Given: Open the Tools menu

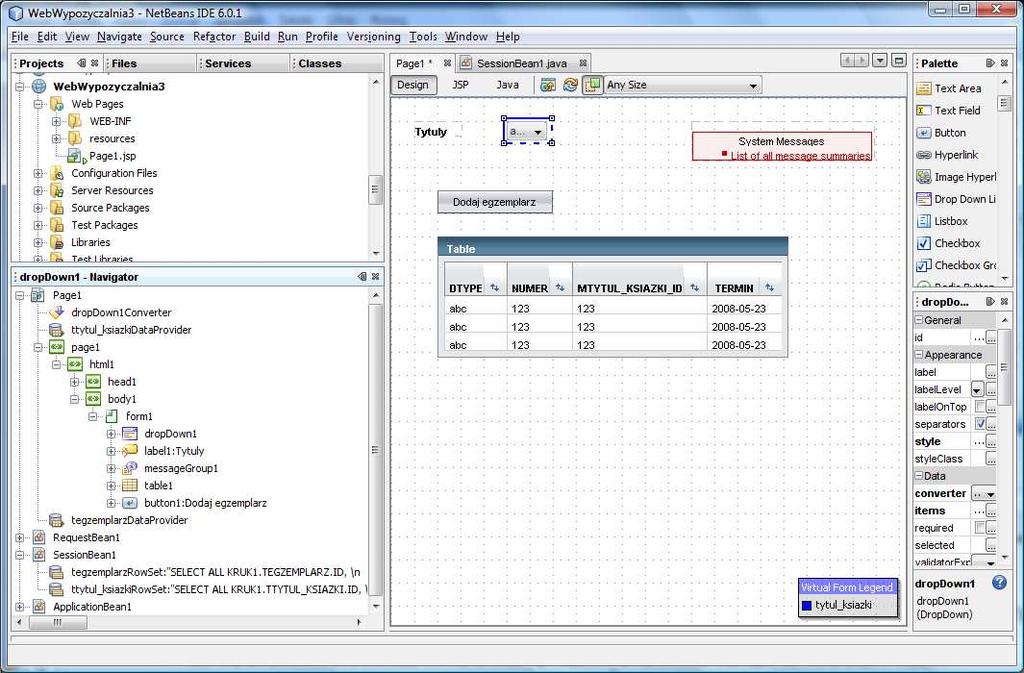Looking at the screenshot, I should (x=423, y=37).
